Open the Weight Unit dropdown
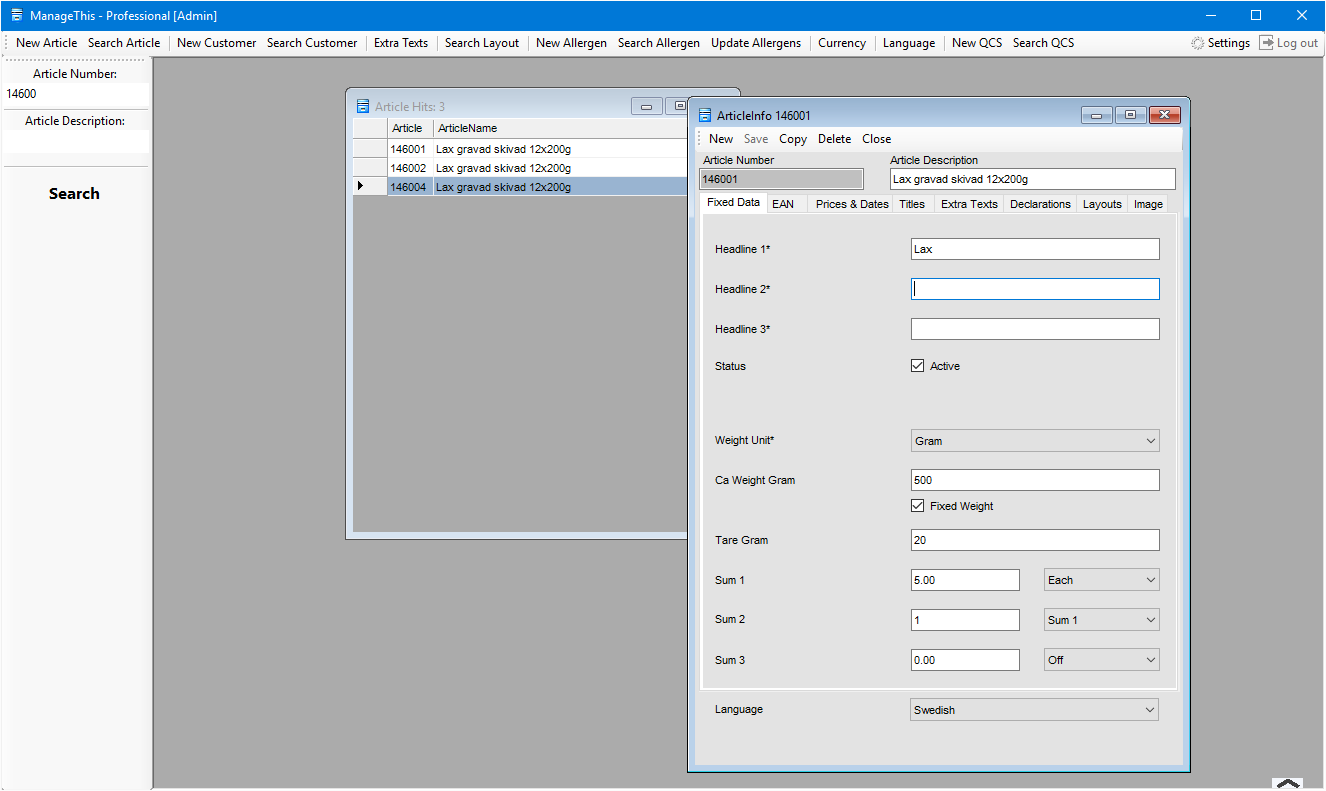This screenshot has height=791, width=1326. pos(1035,441)
